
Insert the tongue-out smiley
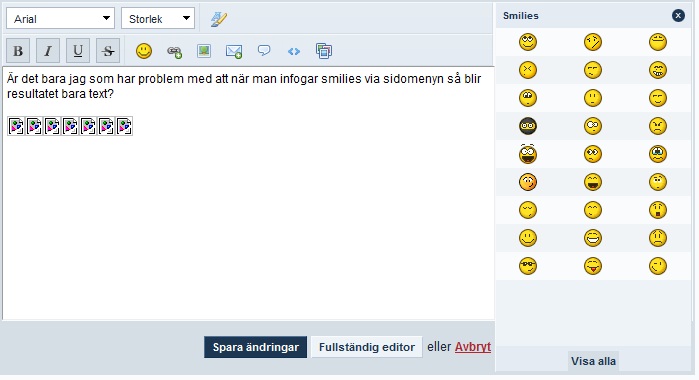tap(593, 266)
